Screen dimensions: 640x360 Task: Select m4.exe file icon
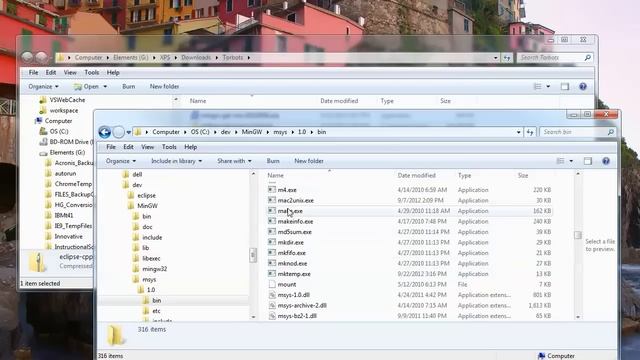click(x=272, y=190)
